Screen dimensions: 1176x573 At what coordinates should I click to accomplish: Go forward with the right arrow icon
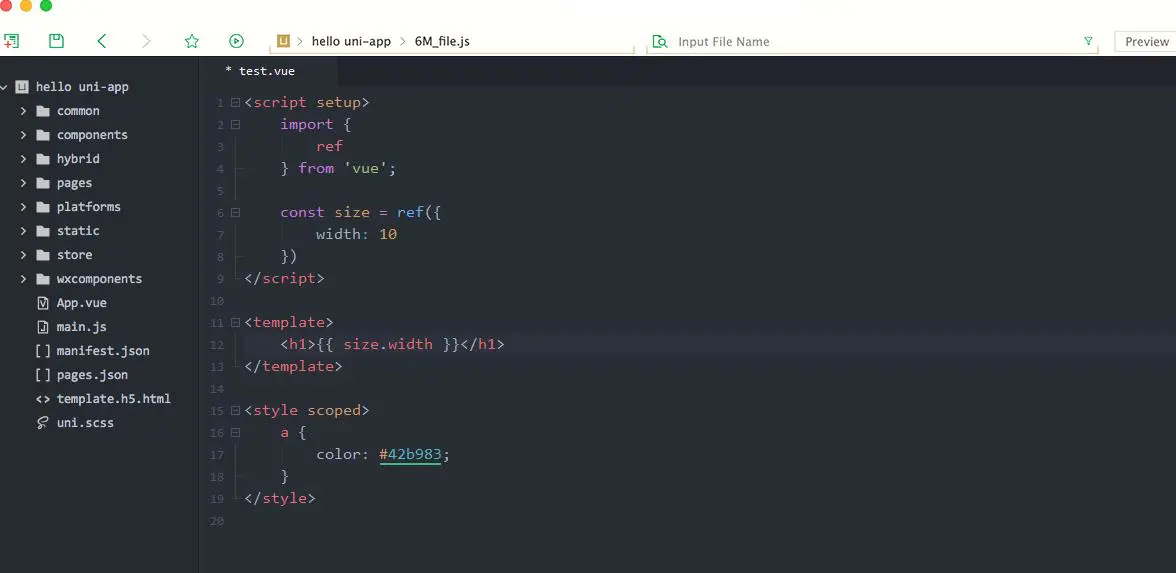(146, 41)
